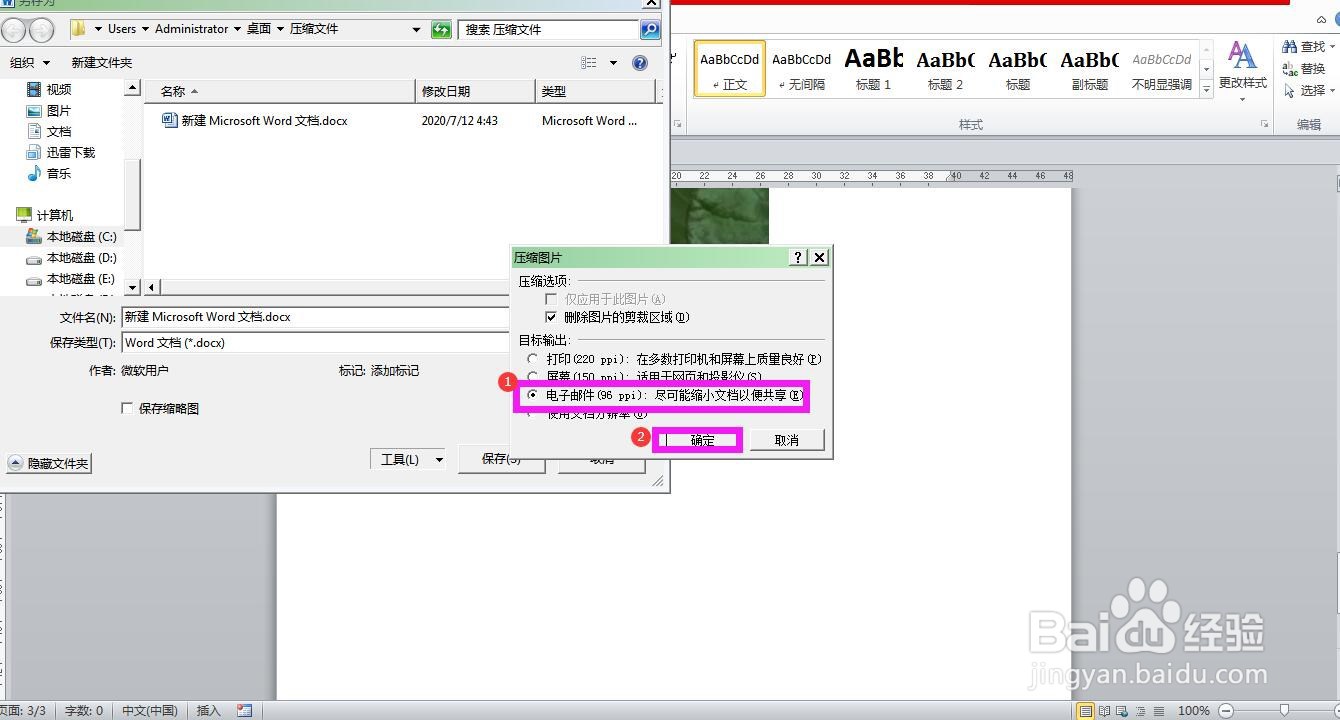Viewport: 1340px width, 720px height.
Task: Click the zoom out minus button in status bar
Action: pyautogui.click(x=1227, y=711)
